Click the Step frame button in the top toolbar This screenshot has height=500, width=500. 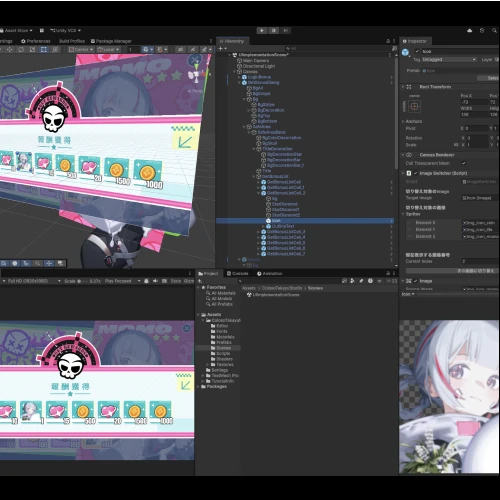[285, 30]
